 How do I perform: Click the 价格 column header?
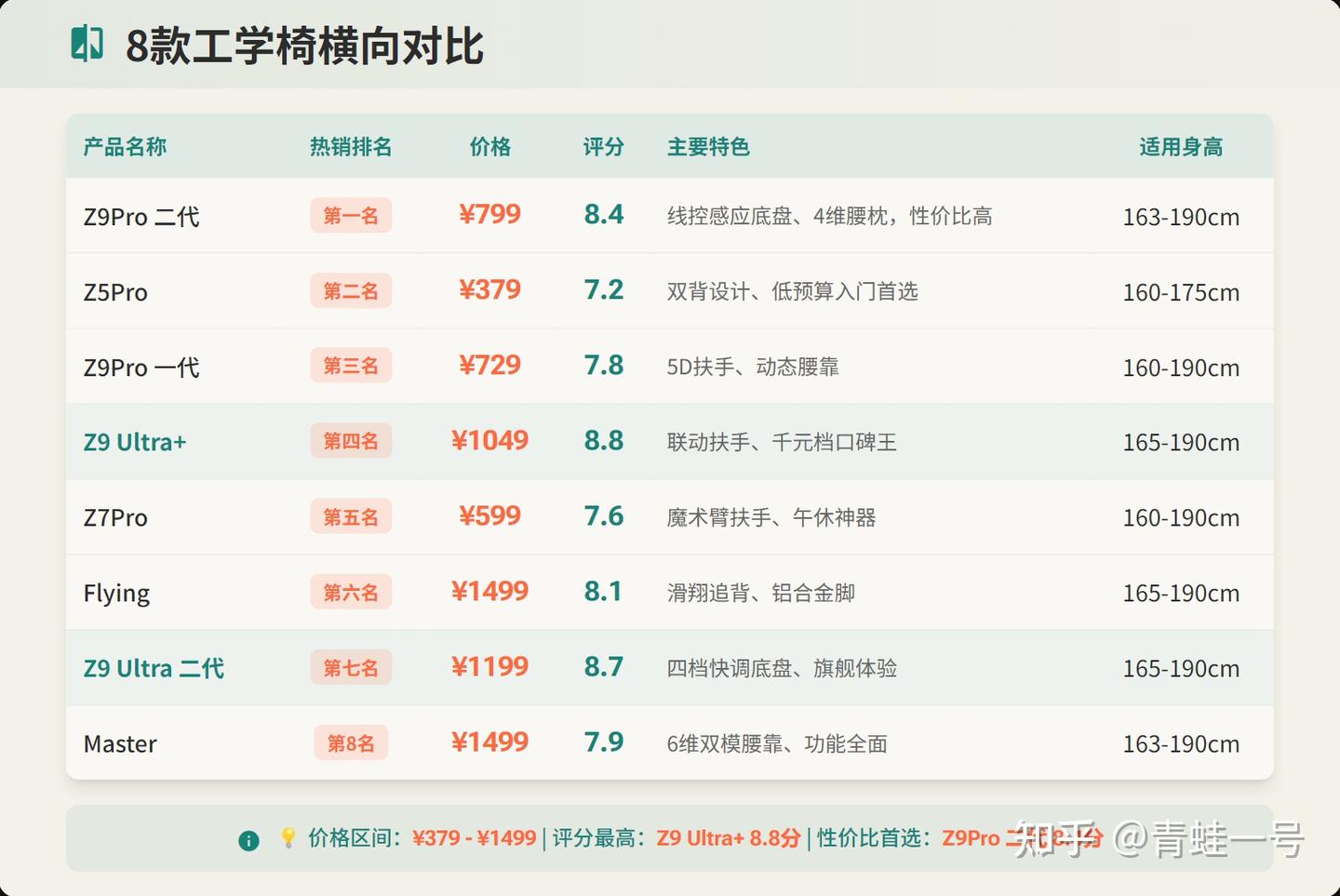[x=490, y=146]
